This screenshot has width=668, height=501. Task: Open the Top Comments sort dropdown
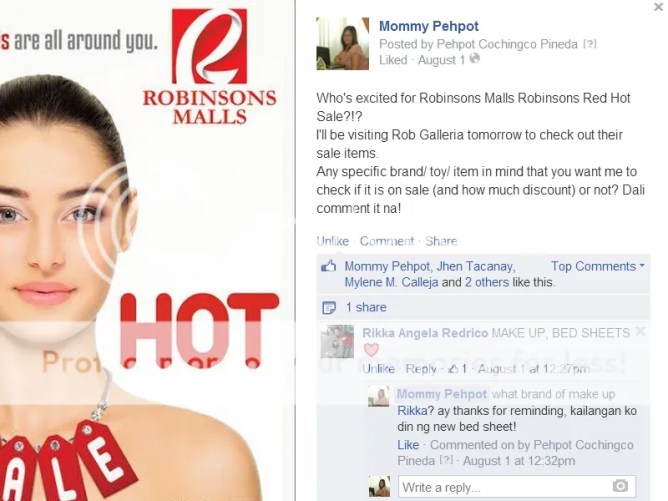(x=598, y=266)
